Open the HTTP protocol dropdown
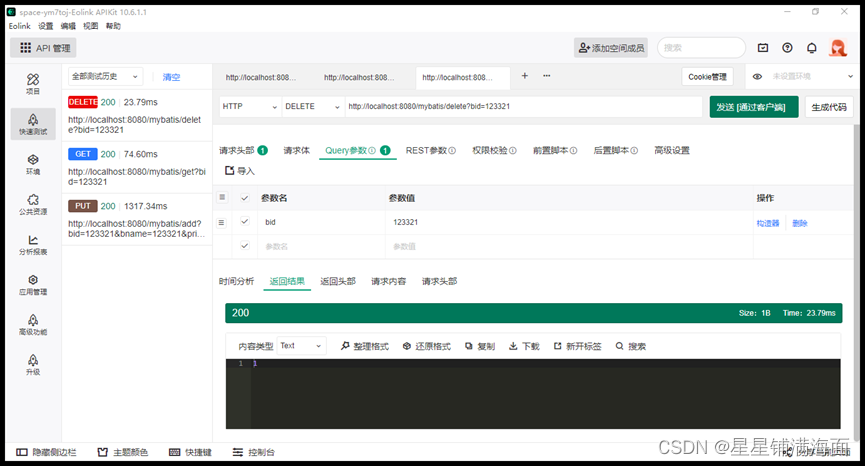 click(249, 106)
